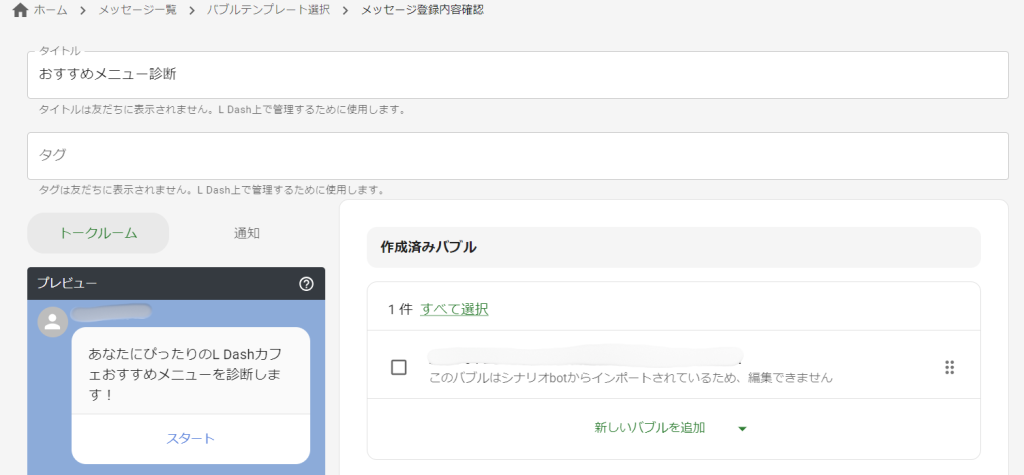Image resolution: width=1024 pixels, height=475 pixels.
Task: Click the home icon in the breadcrumb
Action: click(19, 10)
